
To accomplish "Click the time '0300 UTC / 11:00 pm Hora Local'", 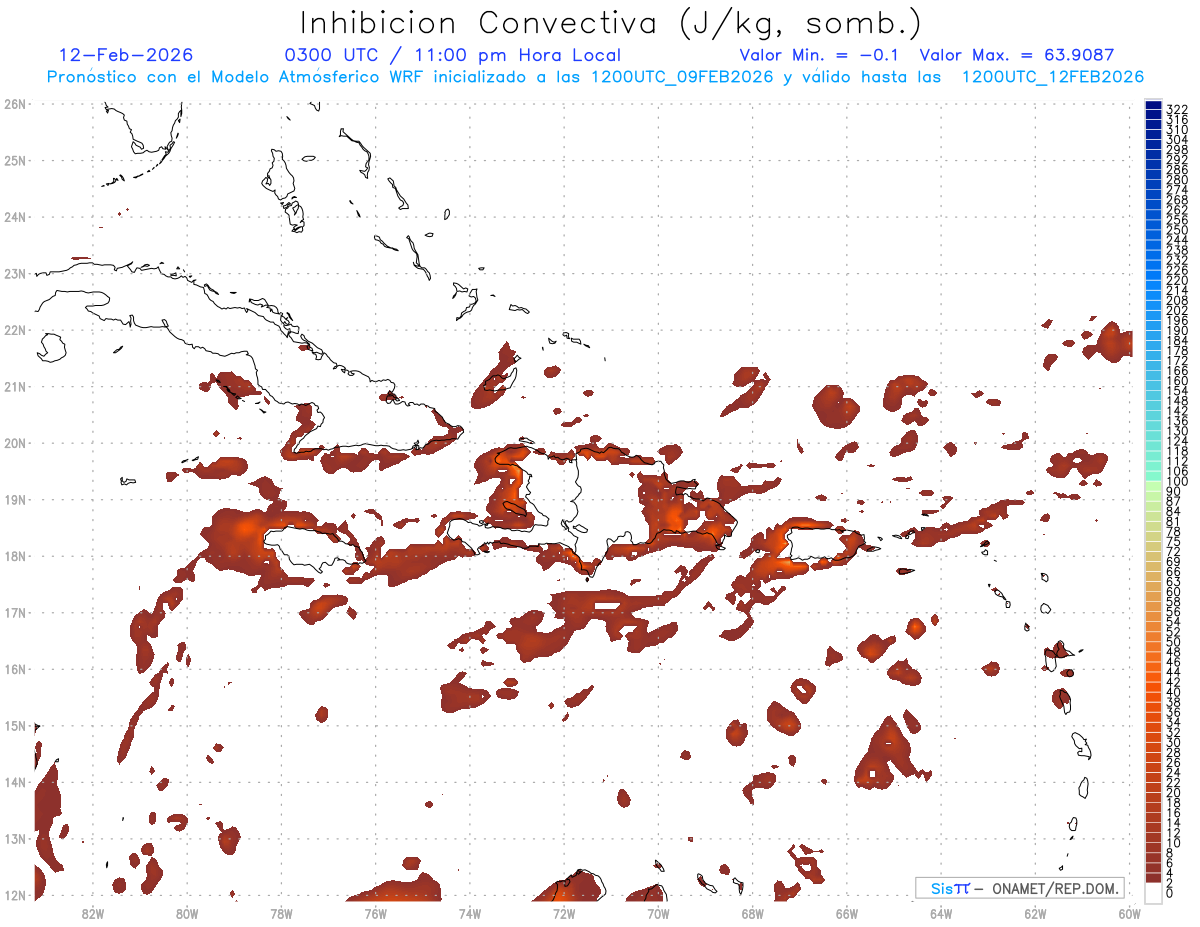I will pyautogui.click(x=453, y=55).
